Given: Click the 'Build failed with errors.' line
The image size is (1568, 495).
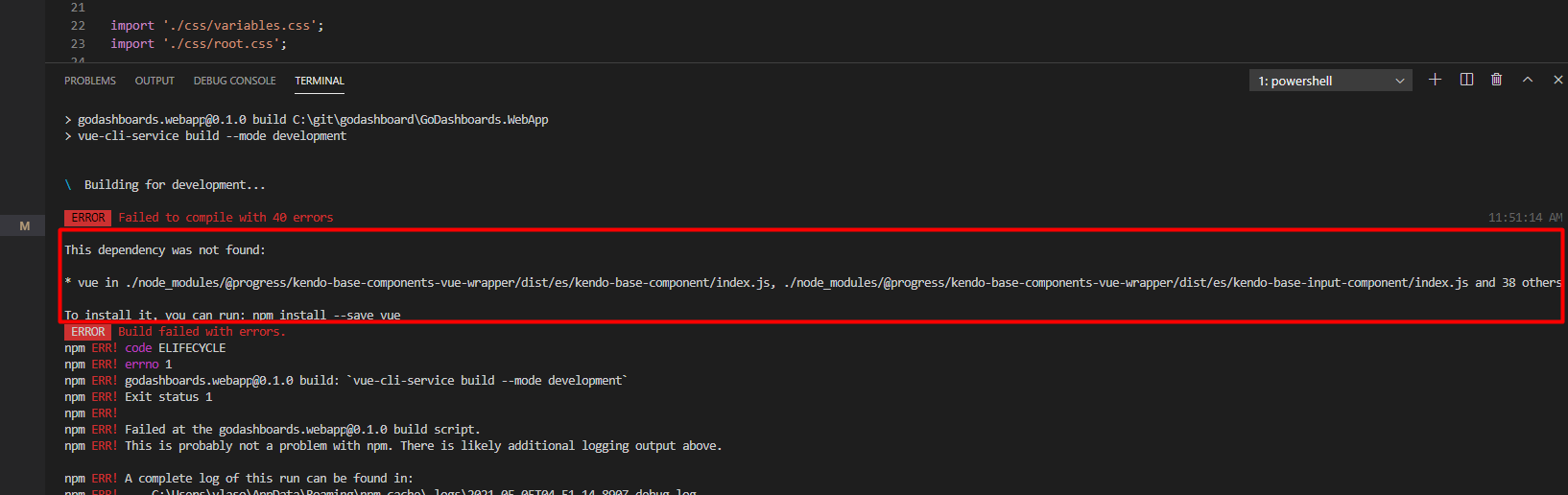Looking at the screenshot, I should click(x=202, y=332).
